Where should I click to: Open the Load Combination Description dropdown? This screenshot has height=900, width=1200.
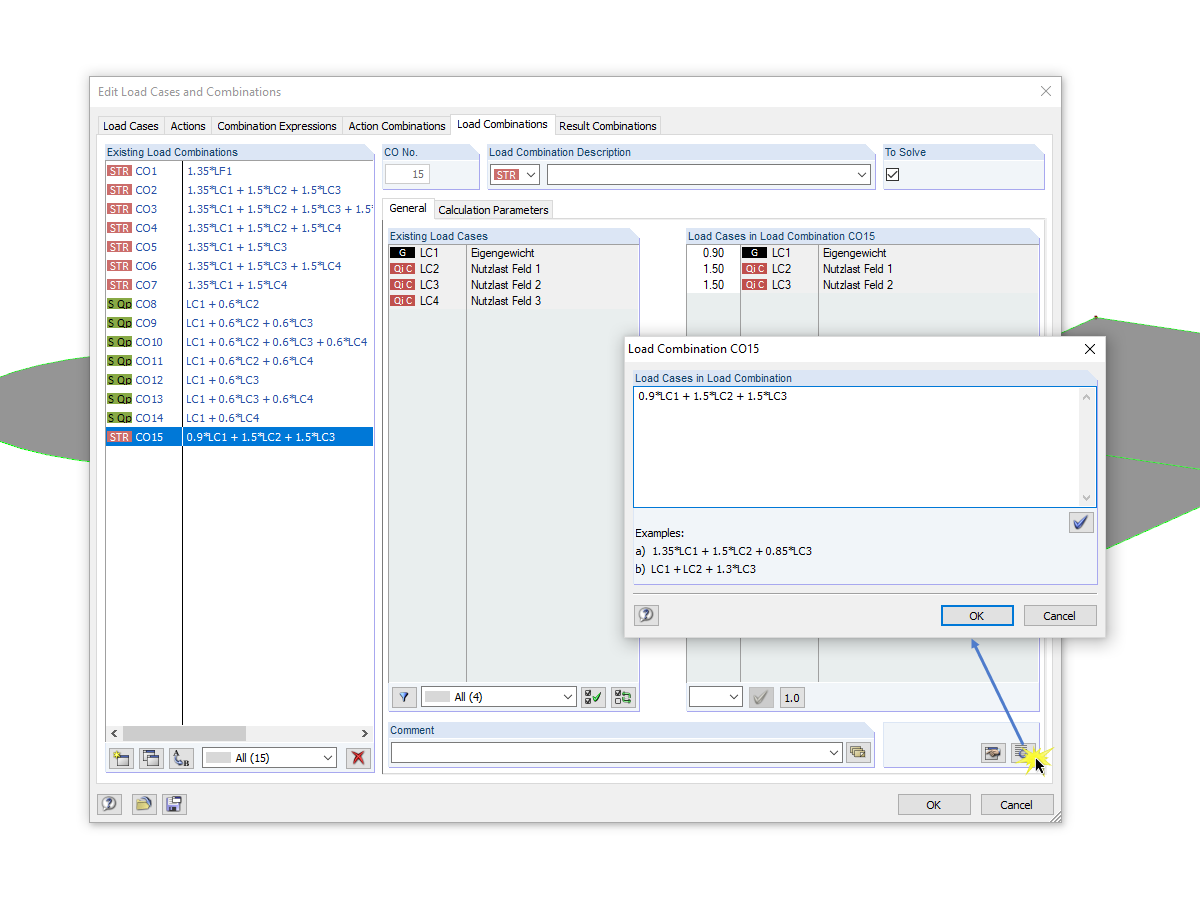tap(862, 174)
